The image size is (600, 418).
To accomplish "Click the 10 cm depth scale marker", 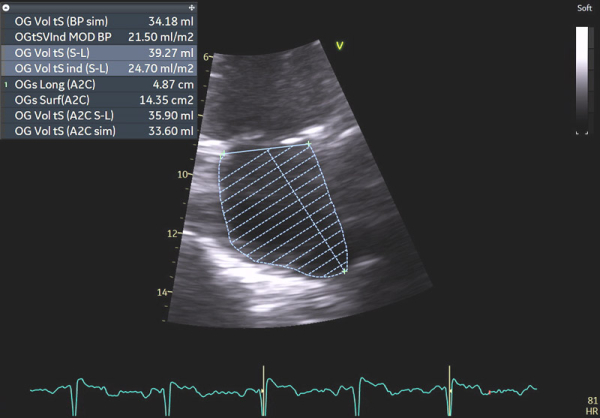I will (x=183, y=174).
